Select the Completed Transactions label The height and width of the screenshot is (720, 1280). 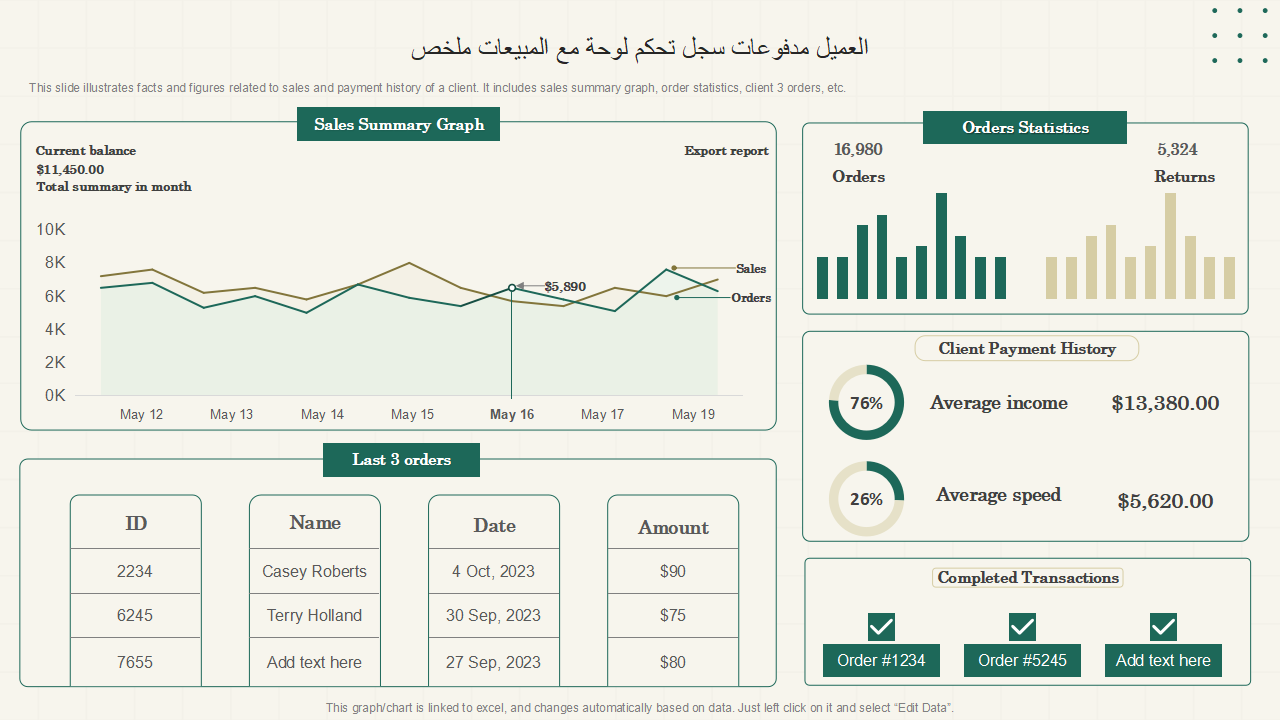(1028, 578)
